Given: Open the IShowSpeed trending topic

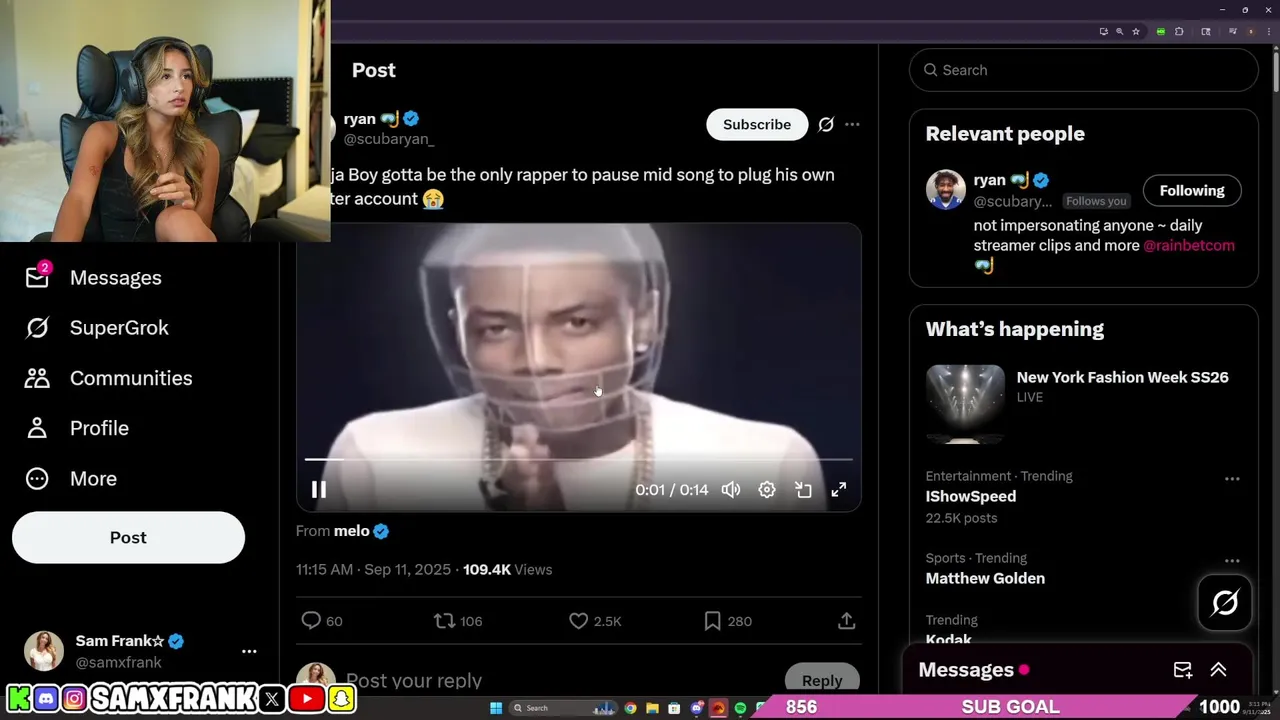Looking at the screenshot, I should coord(971,496).
